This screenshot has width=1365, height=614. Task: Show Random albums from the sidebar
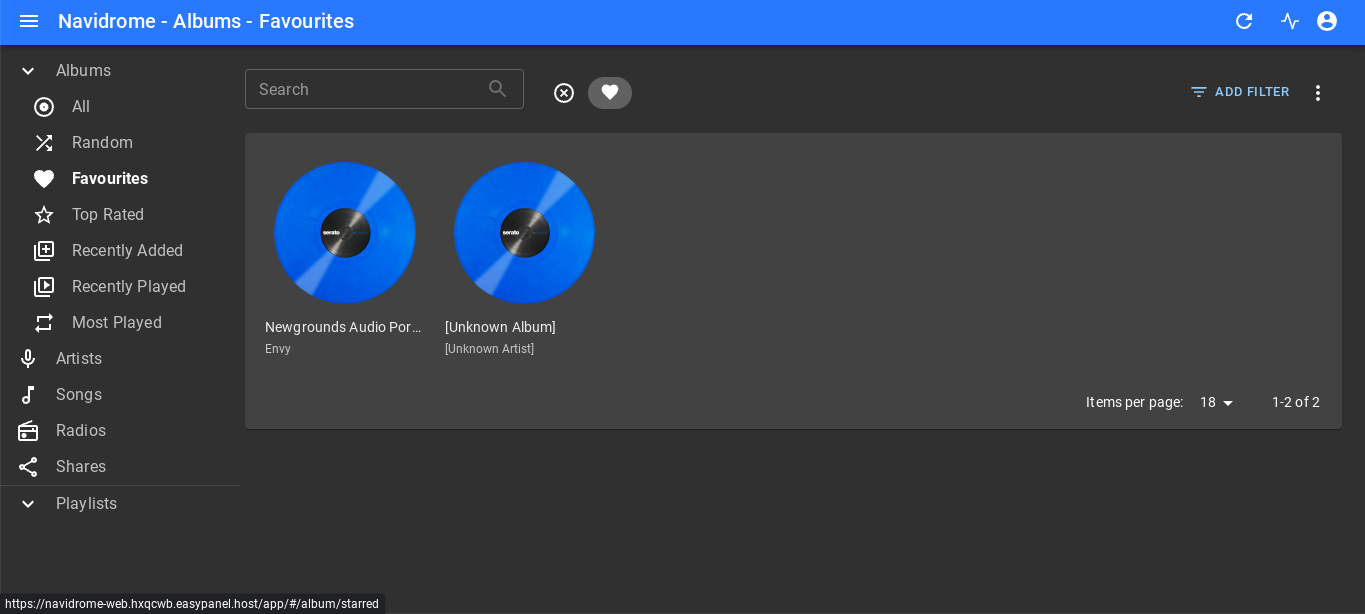(102, 142)
